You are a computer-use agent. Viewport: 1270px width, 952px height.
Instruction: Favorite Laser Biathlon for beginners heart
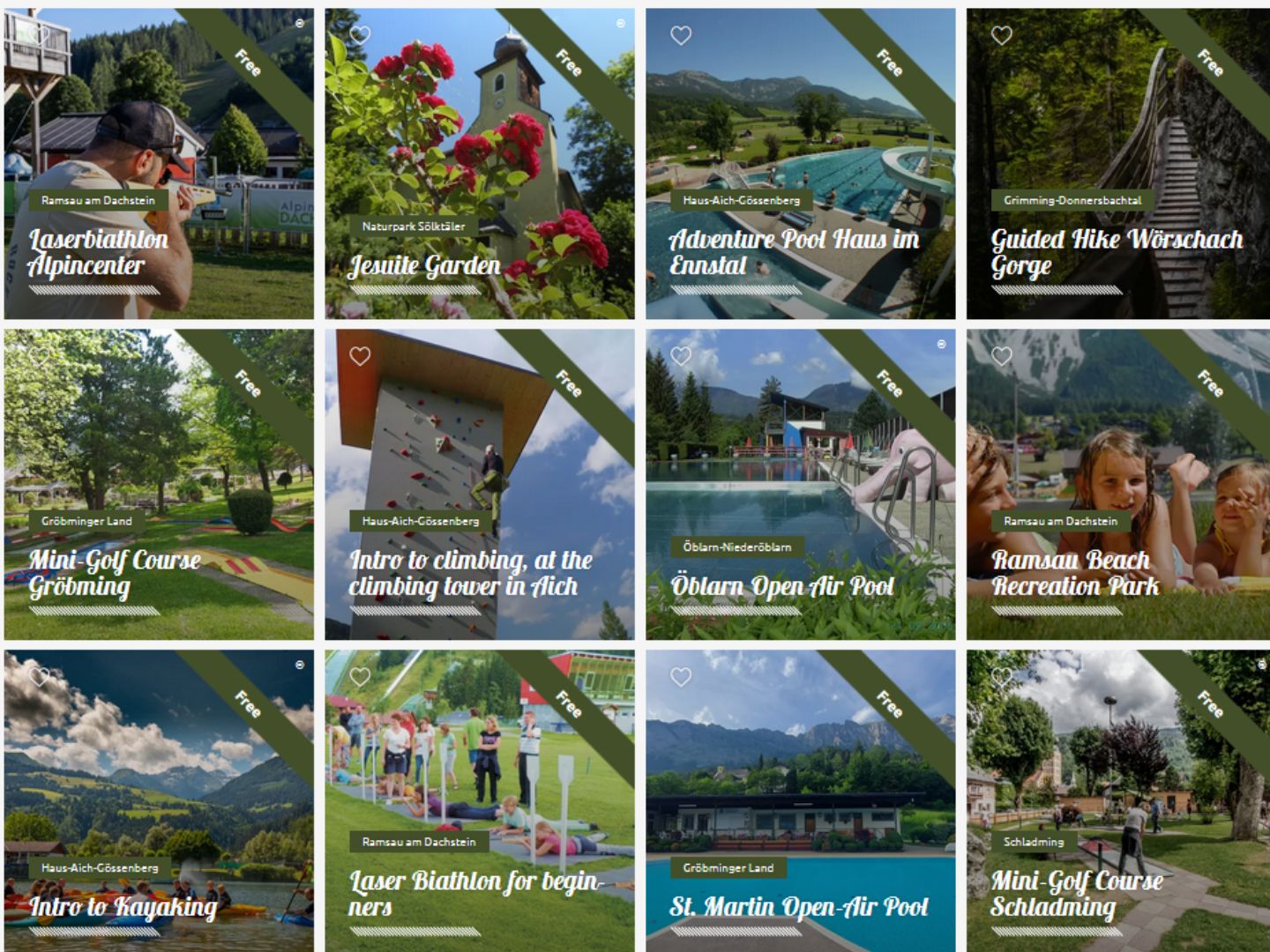pyautogui.click(x=360, y=677)
